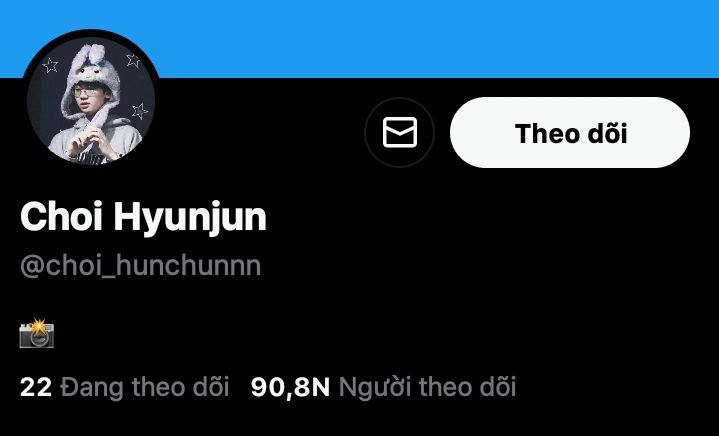The width and height of the screenshot is (719, 436).
Task: Click the star doodle in avatar's top-left
Action: (x=50, y=66)
